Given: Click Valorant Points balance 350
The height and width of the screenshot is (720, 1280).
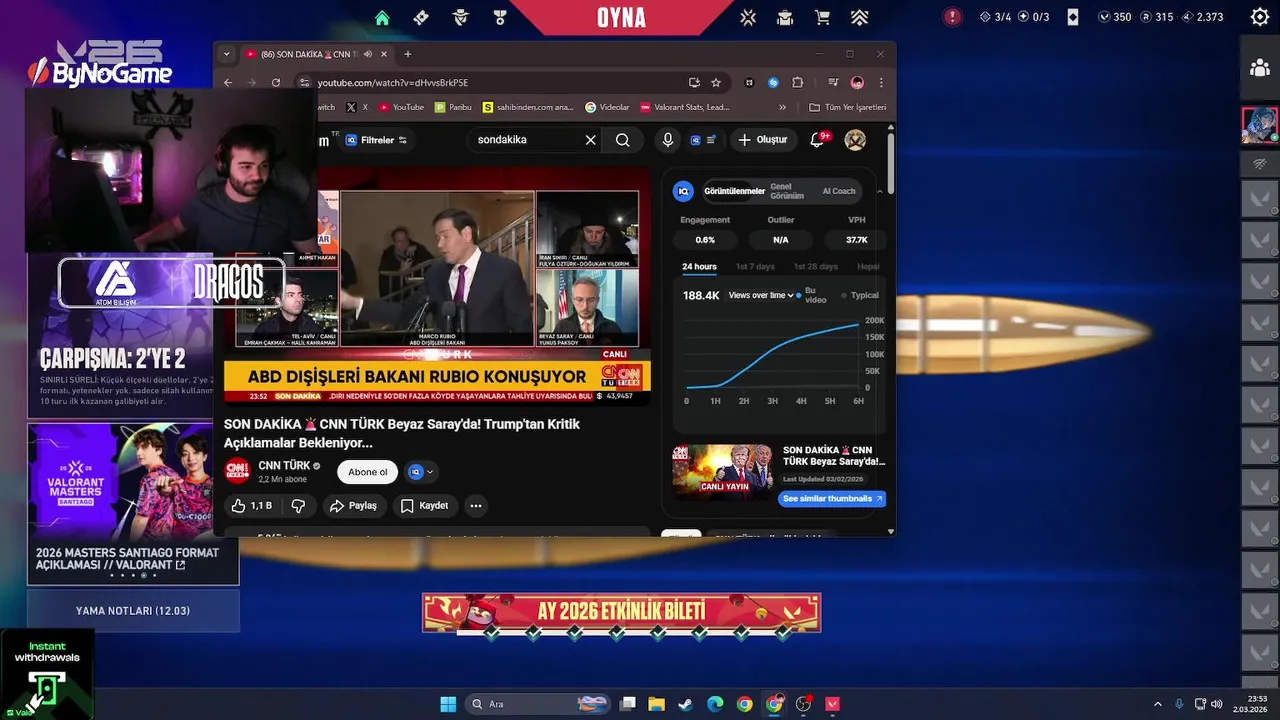Looking at the screenshot, I should [1115, 17].
